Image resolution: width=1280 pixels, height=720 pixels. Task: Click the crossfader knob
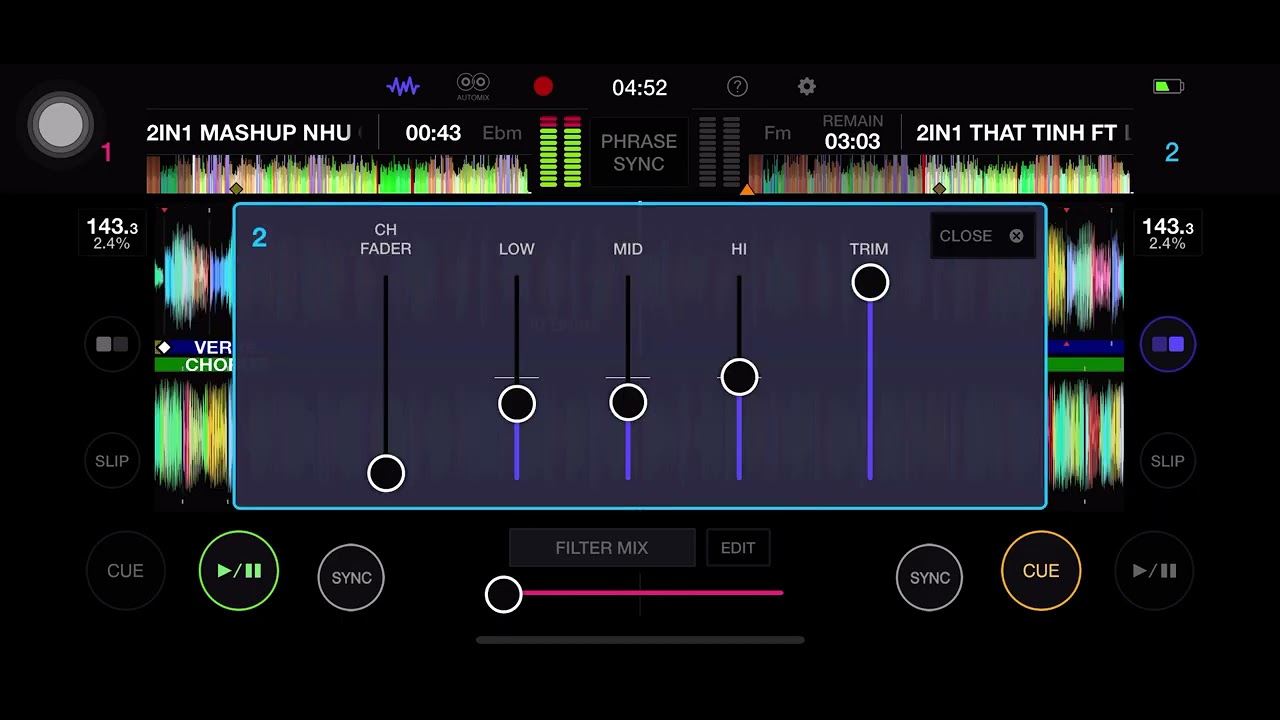pyautogui.click(x=503, y=594)
